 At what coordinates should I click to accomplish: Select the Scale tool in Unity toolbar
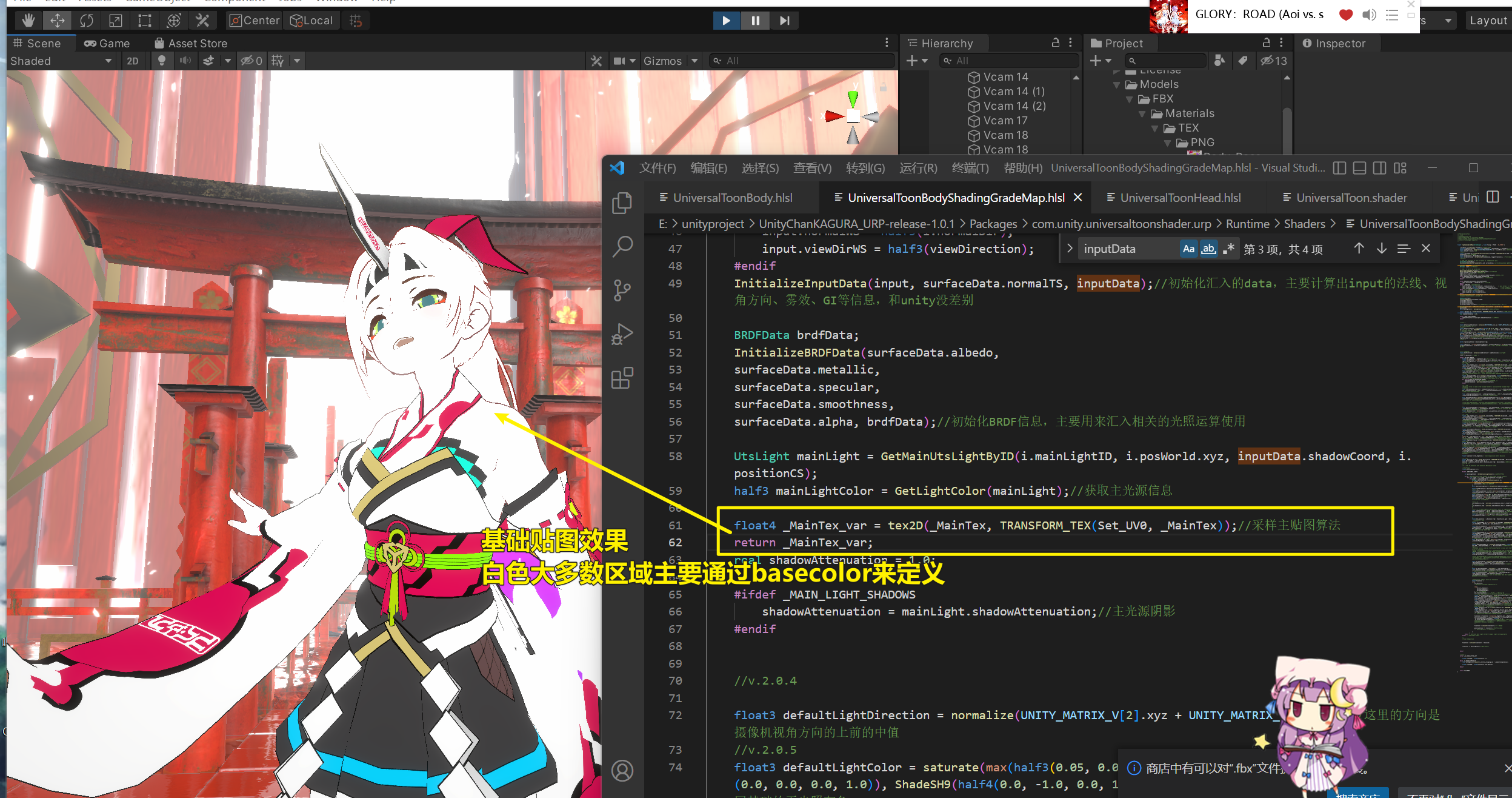115,21
